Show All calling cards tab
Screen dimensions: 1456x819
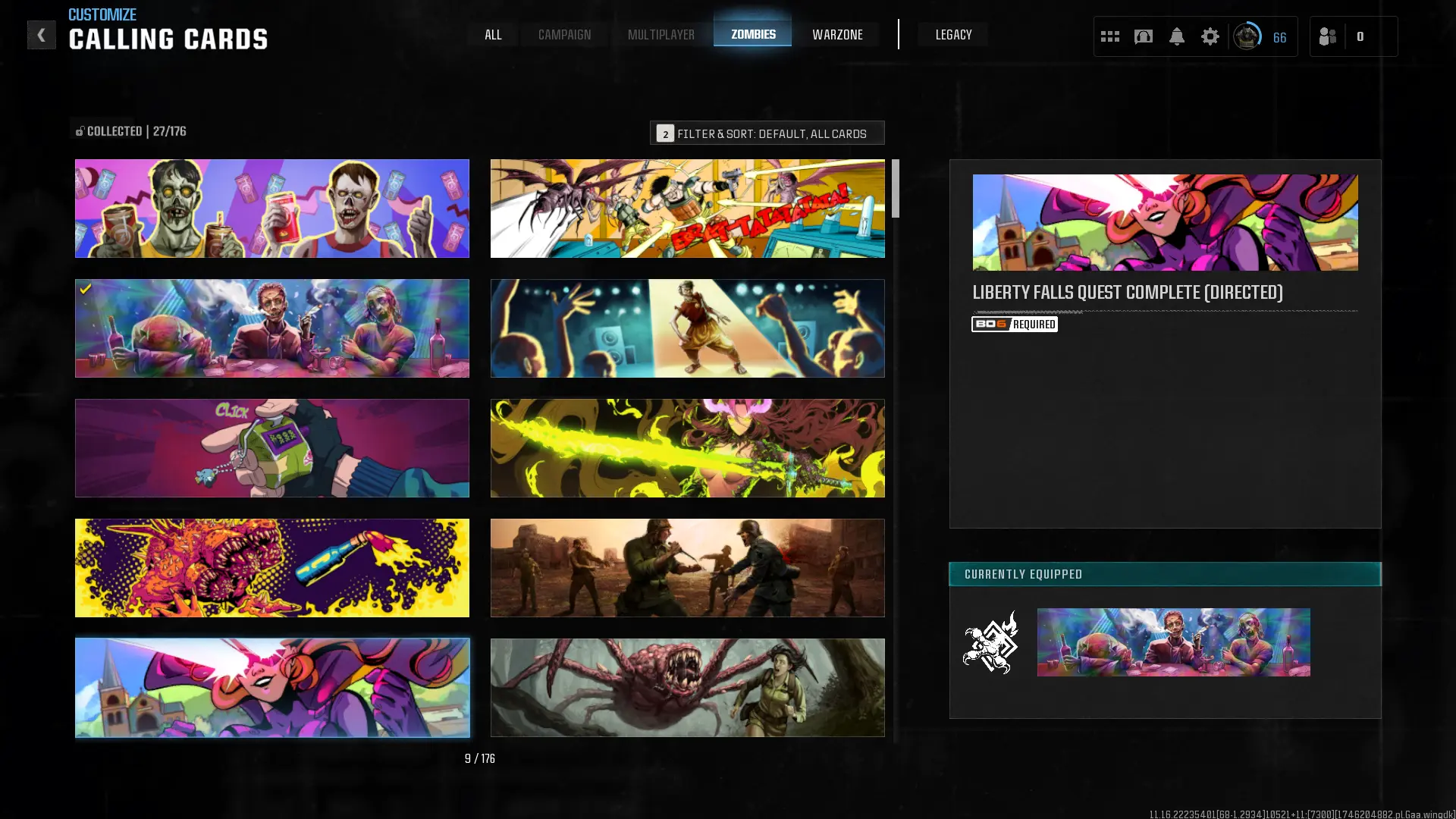[x=493, y=35]
